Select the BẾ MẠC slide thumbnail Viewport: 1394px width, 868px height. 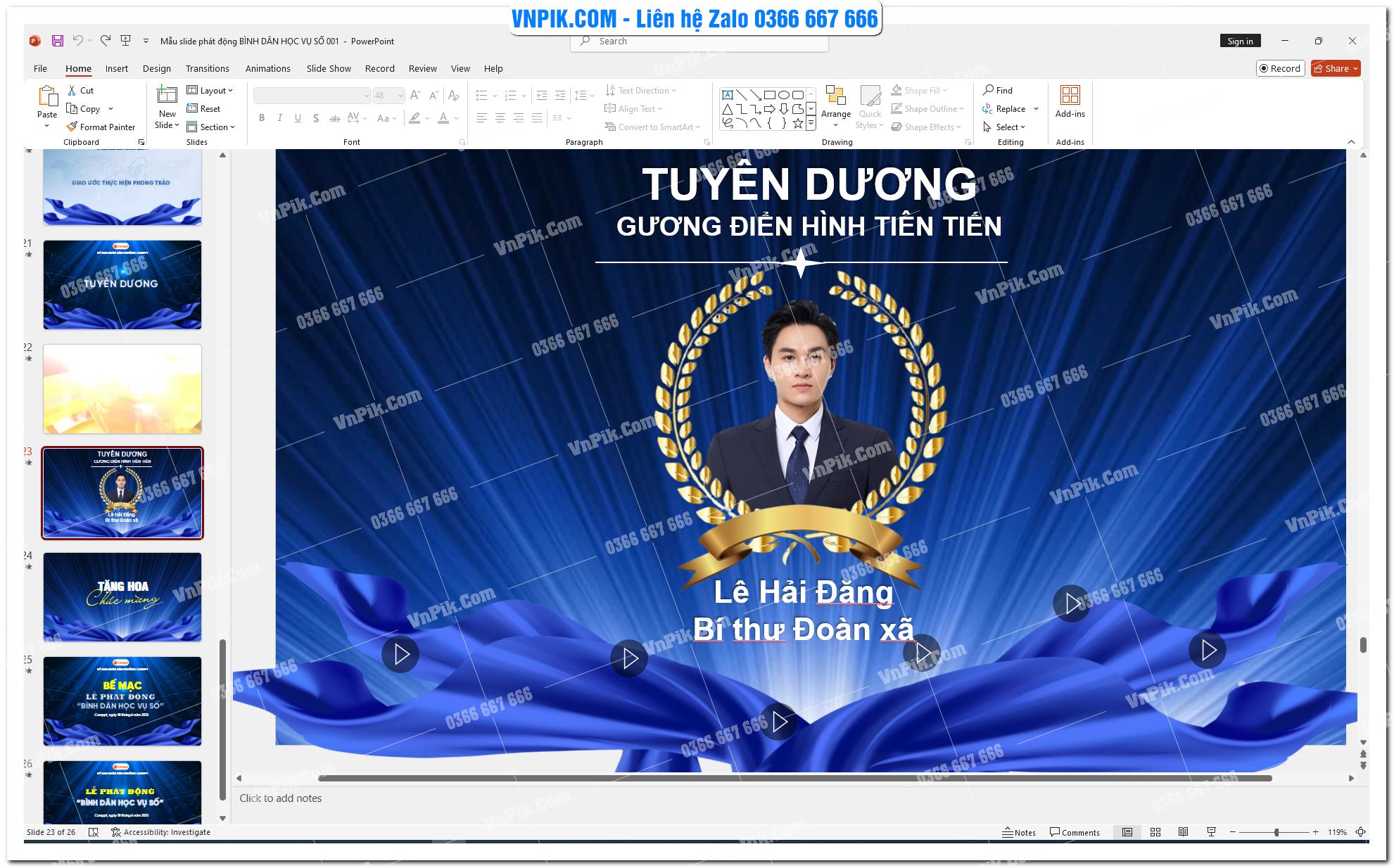(122, 701)
